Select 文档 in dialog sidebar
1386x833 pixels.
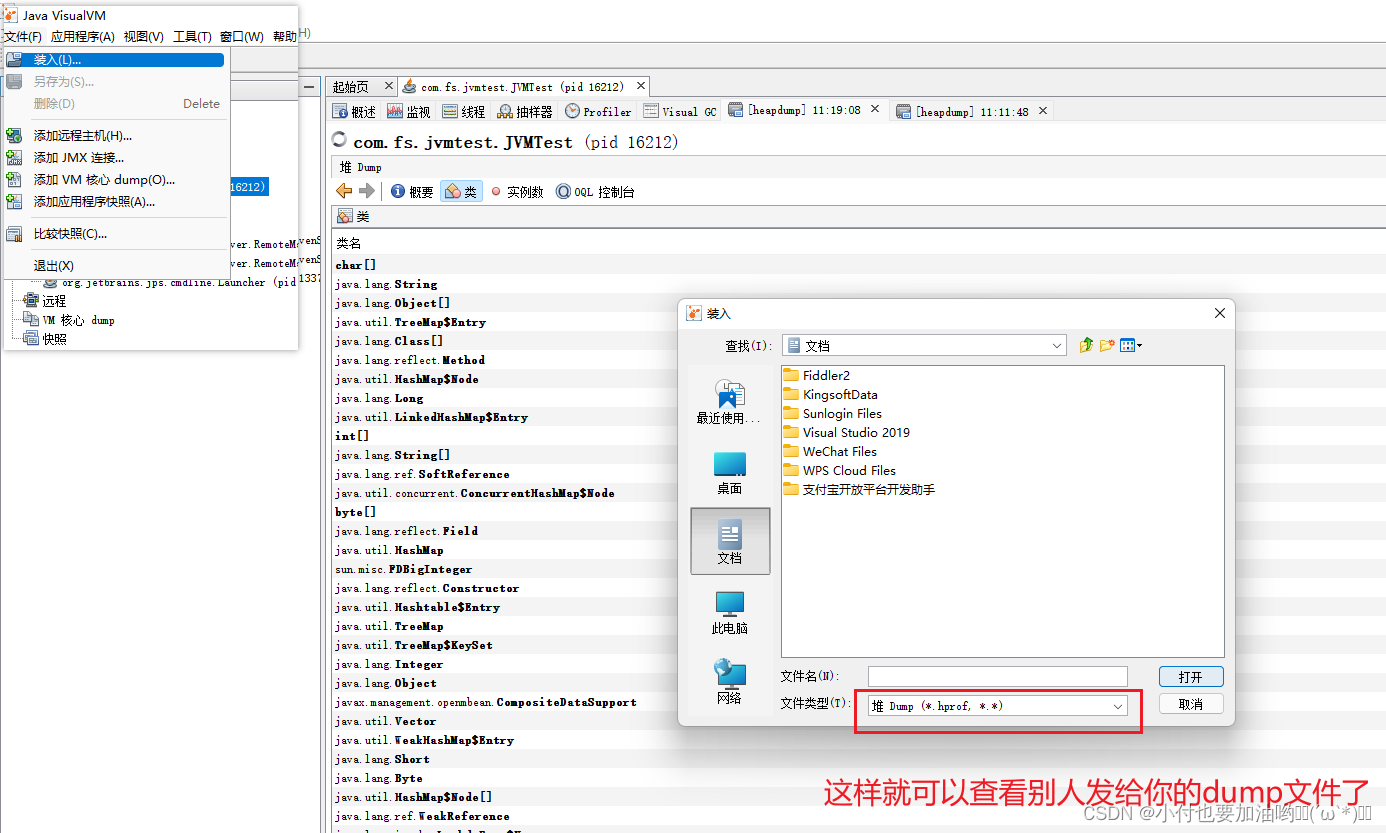[x=730, y=541]
